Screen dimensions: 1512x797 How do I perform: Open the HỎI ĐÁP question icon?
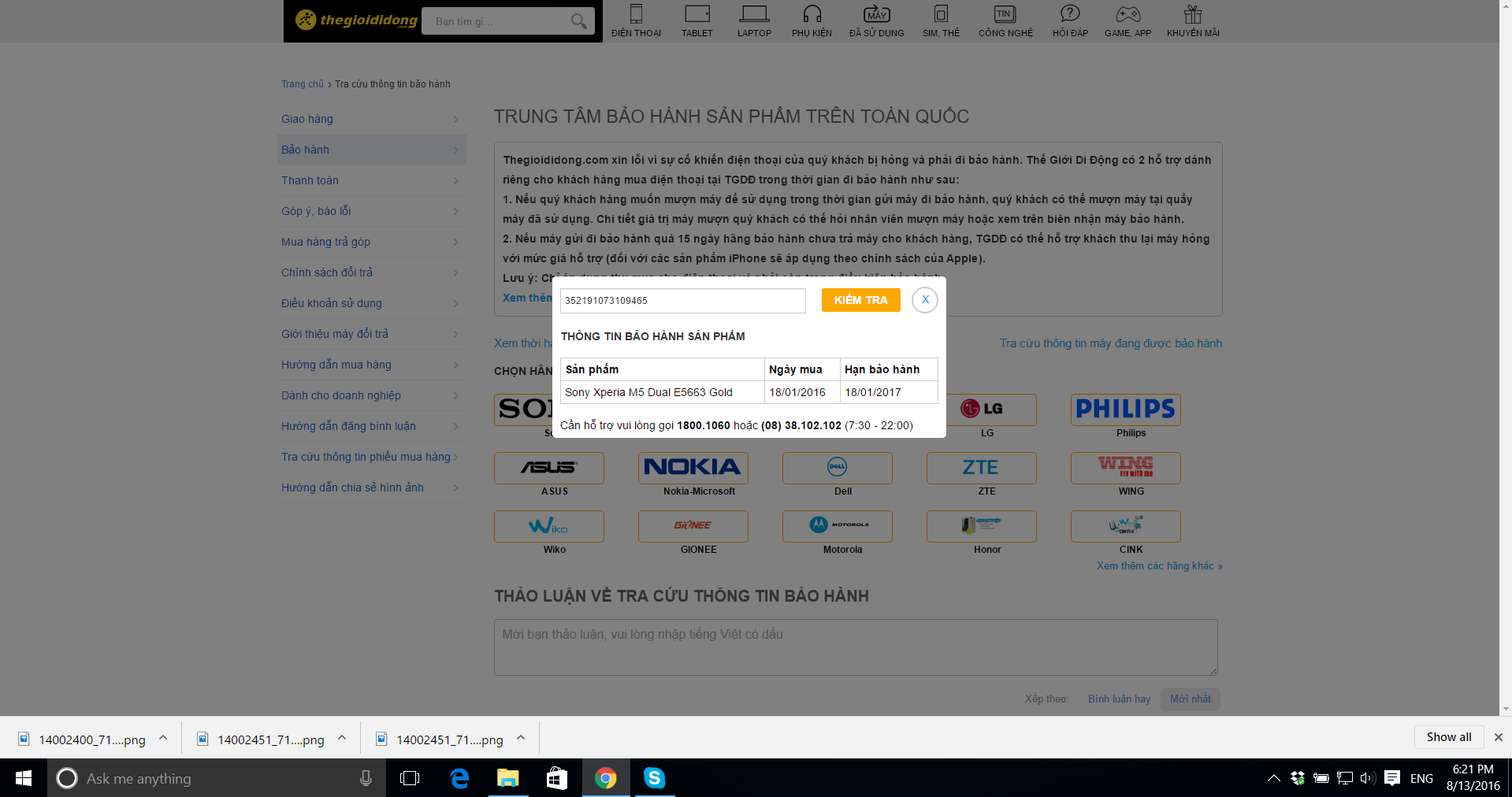(x=1070, y=21)
